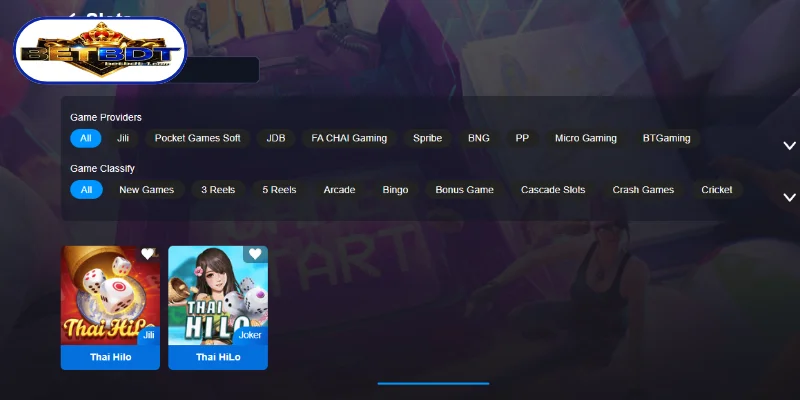Open the Jili Thai Hilo game thumbnail
This screenshot has height=400, width=800.
coord(110,295)
